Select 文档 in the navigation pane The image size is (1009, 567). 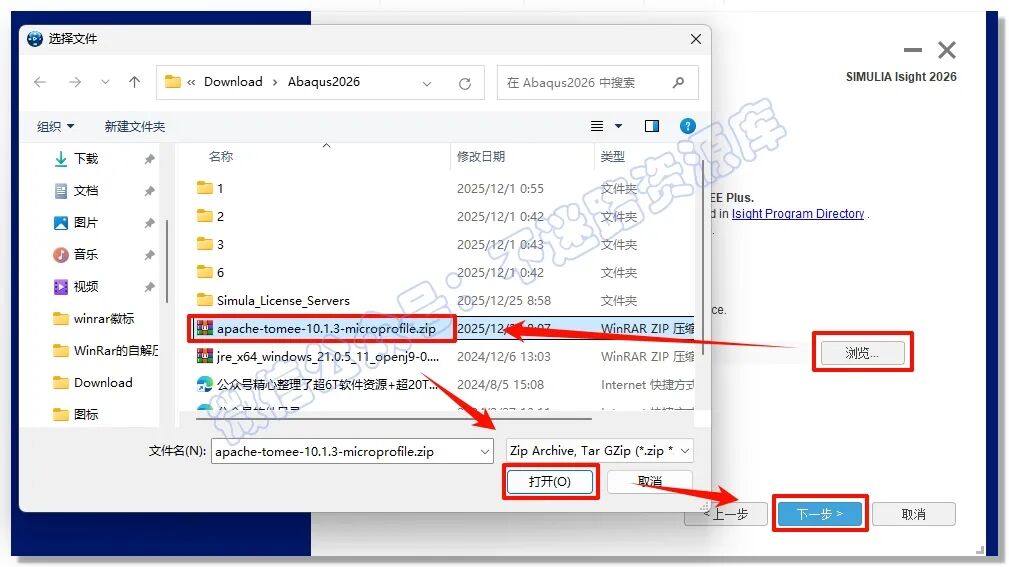(x=86, y=191)
